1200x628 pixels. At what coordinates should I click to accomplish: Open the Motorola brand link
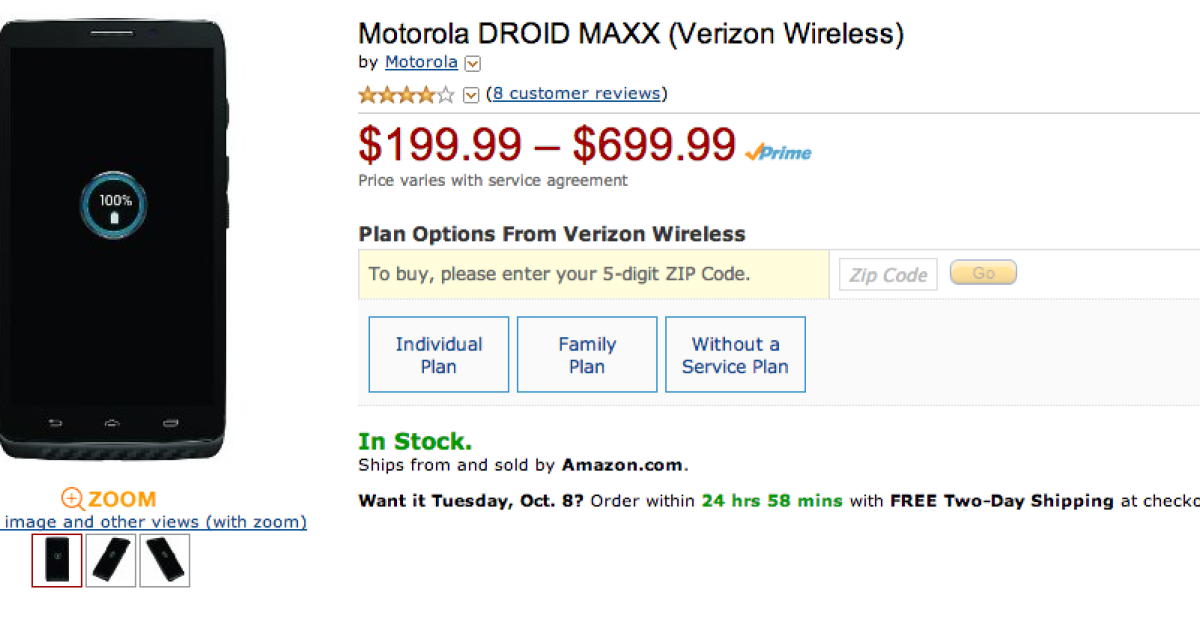coord(421,62)
